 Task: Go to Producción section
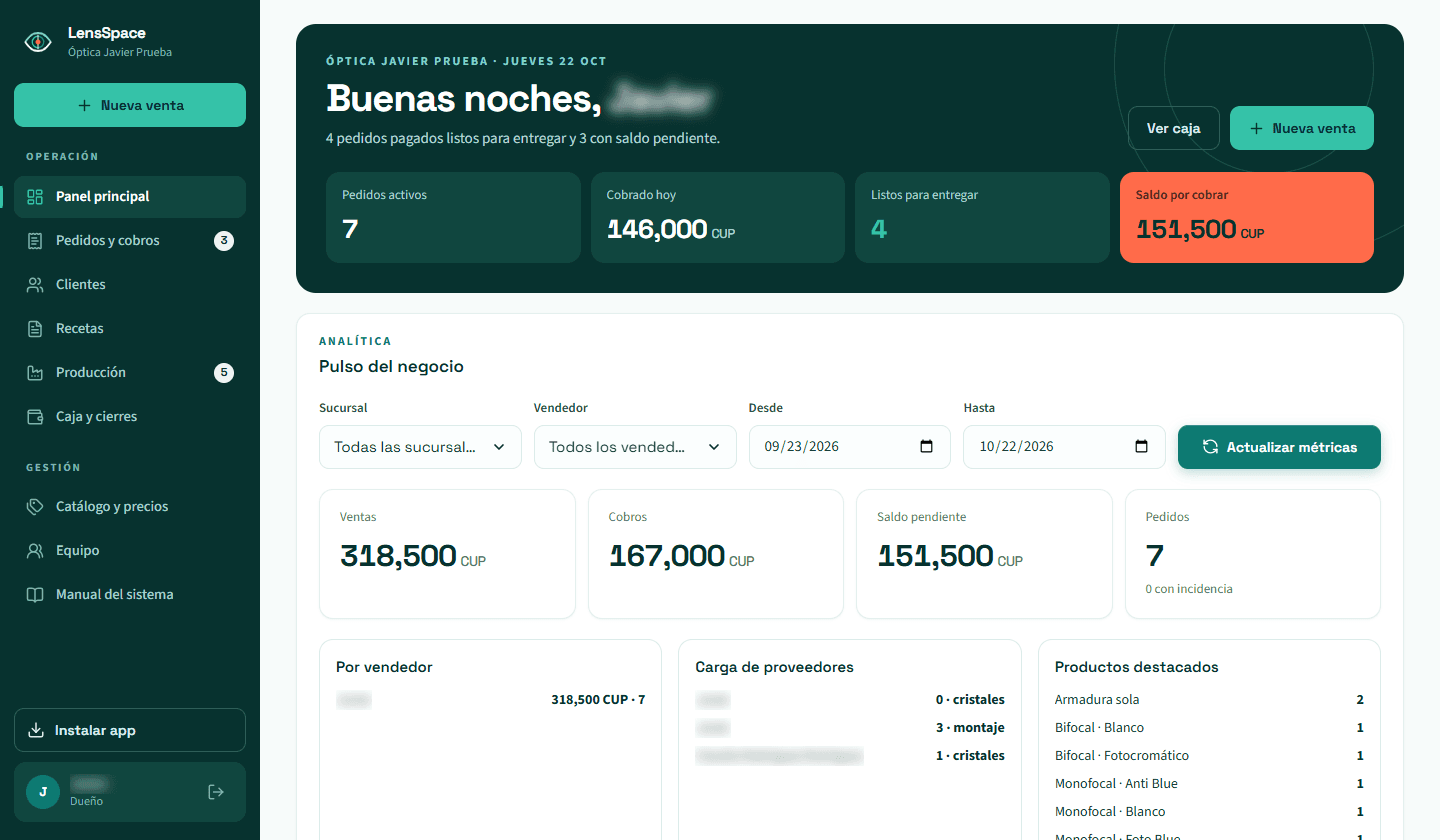(130, 373)
